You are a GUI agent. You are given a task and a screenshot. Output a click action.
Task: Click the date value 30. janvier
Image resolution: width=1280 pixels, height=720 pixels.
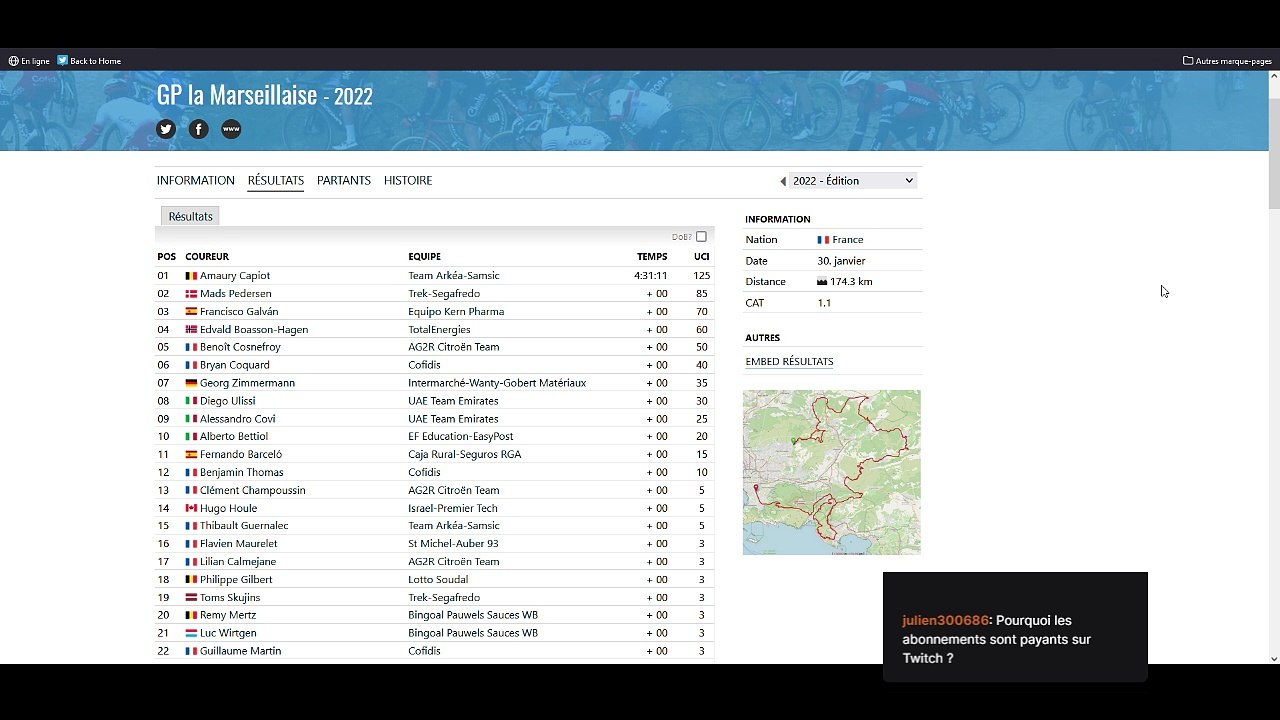coord(841,261)
